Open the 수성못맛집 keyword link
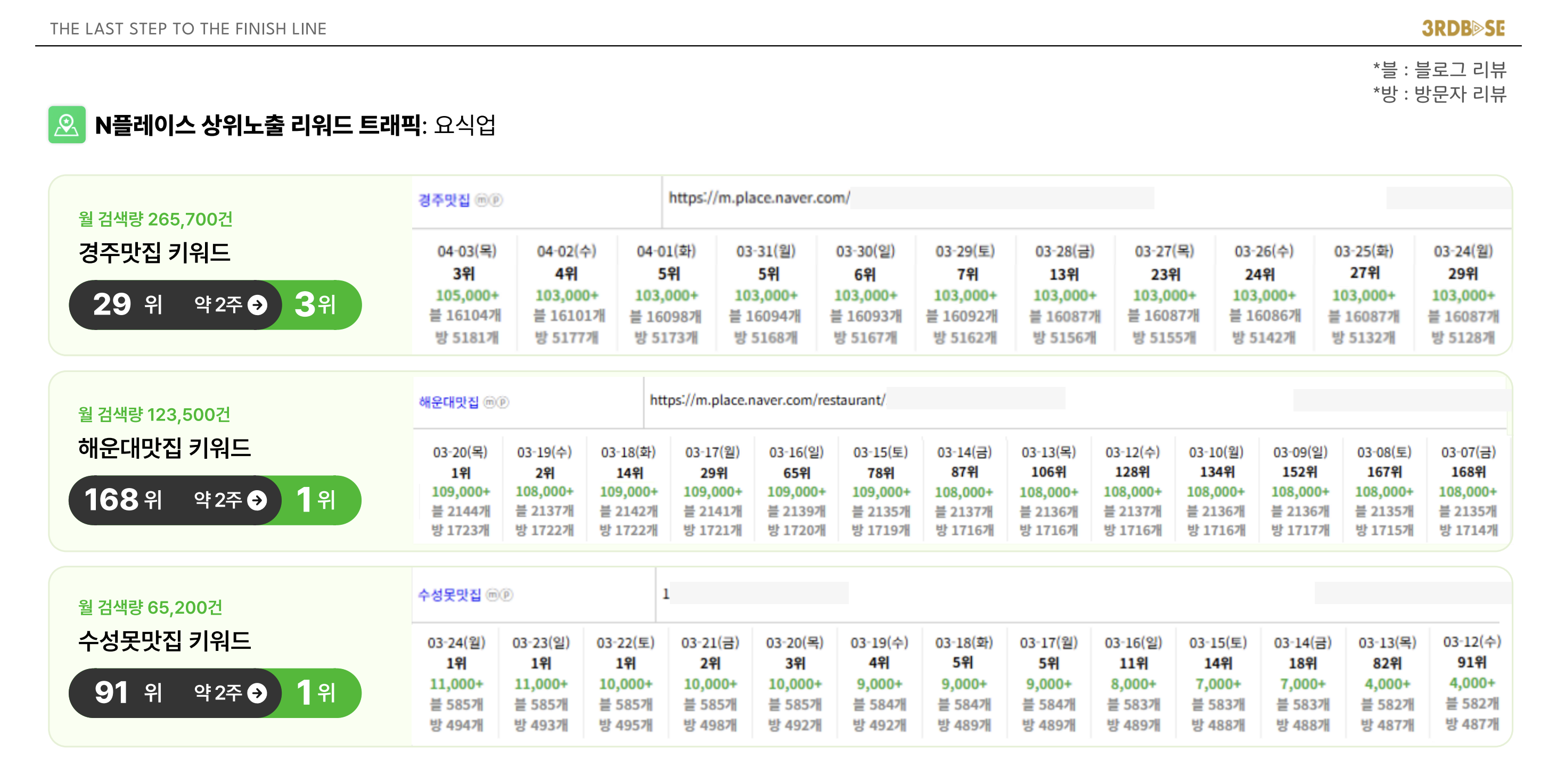 [x=450, y=595]
